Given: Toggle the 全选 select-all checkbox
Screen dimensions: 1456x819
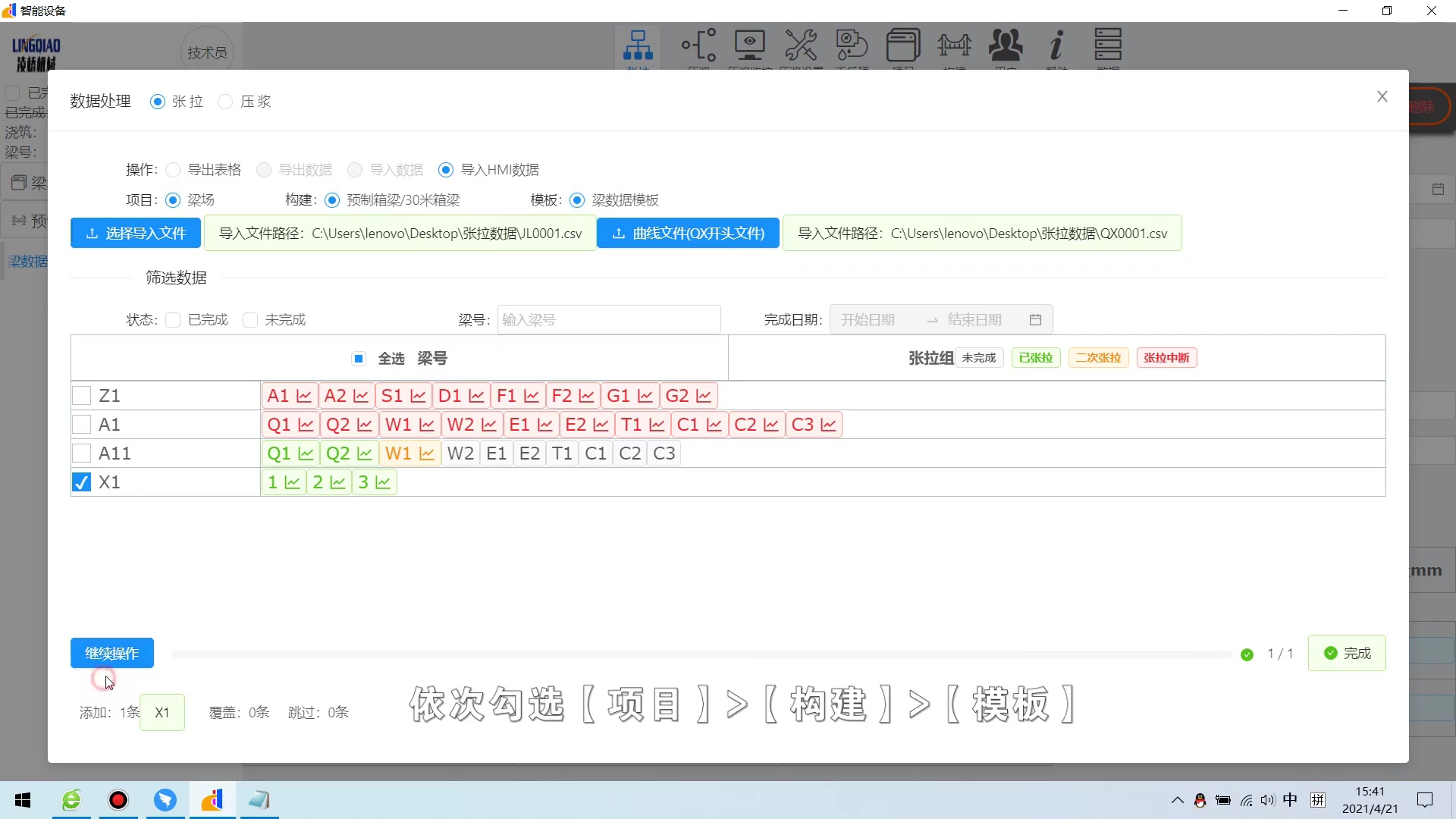Looking at the screenshot, I should coord(359,359).
